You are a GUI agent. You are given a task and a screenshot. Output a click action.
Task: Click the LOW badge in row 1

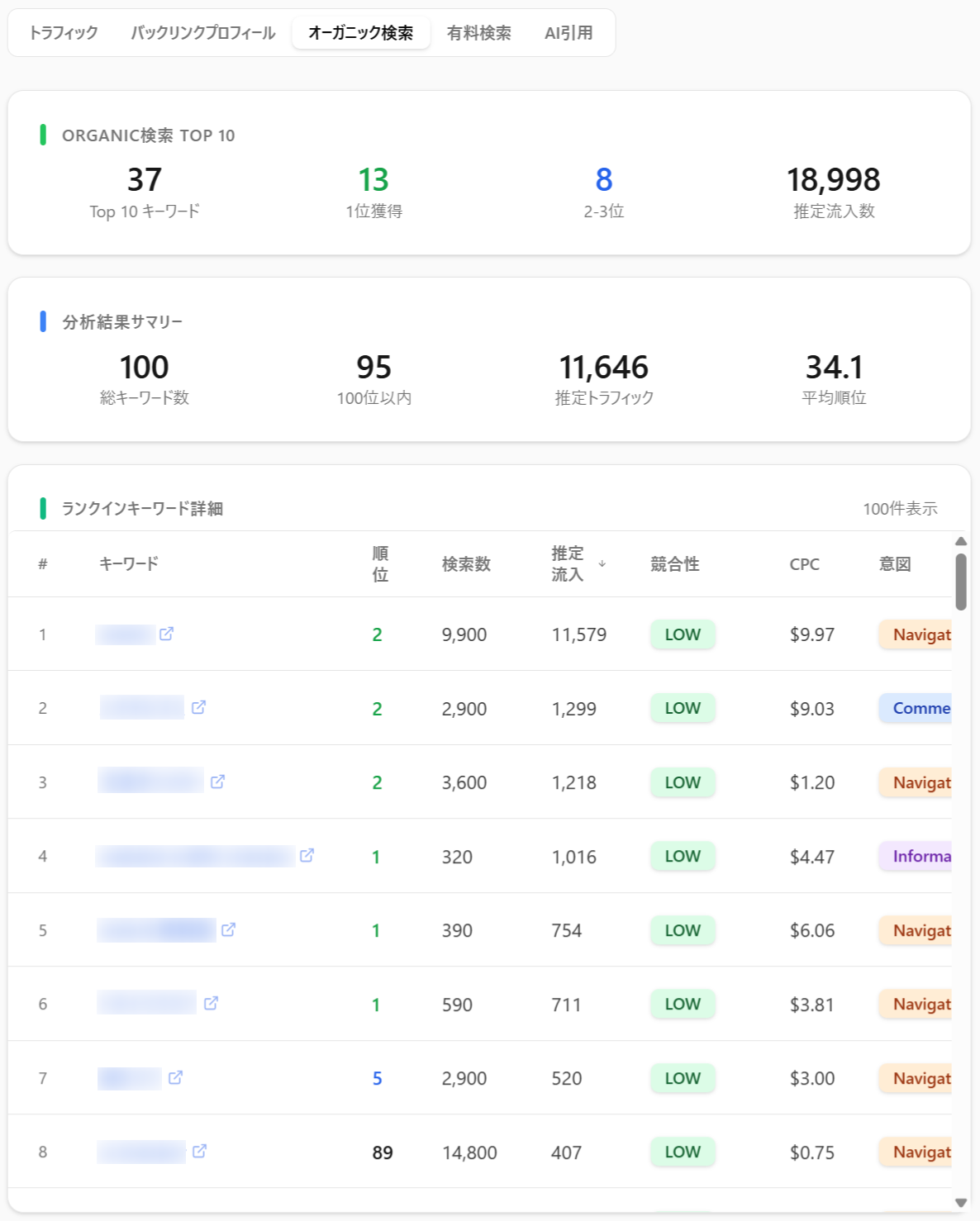(x=683, y=634)
